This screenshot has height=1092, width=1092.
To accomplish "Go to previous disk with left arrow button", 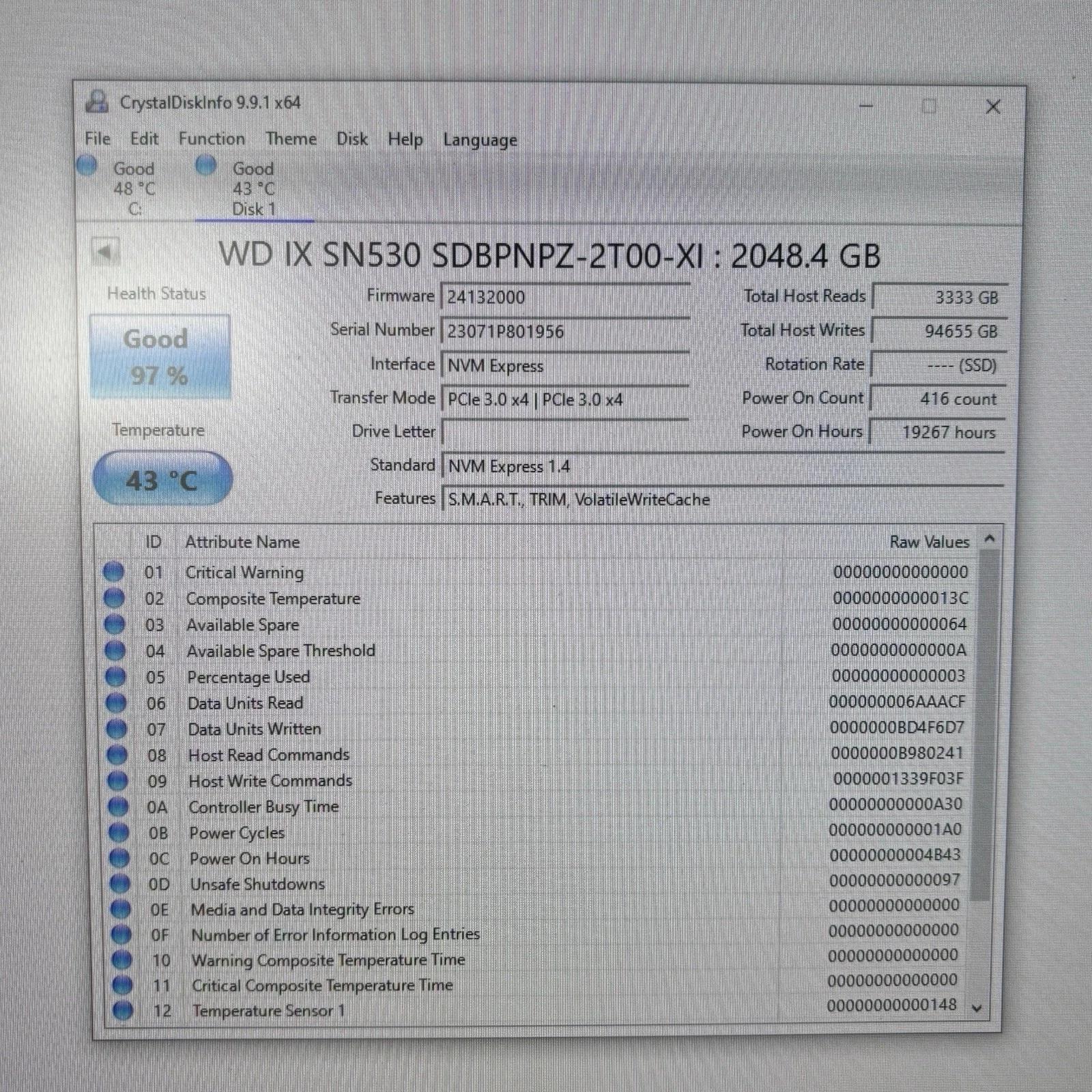I will tap(105, 252).
